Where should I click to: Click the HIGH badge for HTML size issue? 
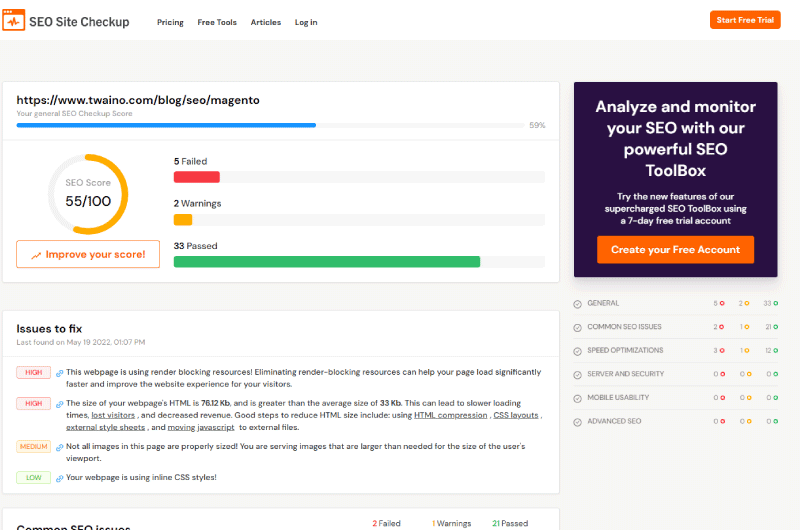34,403
